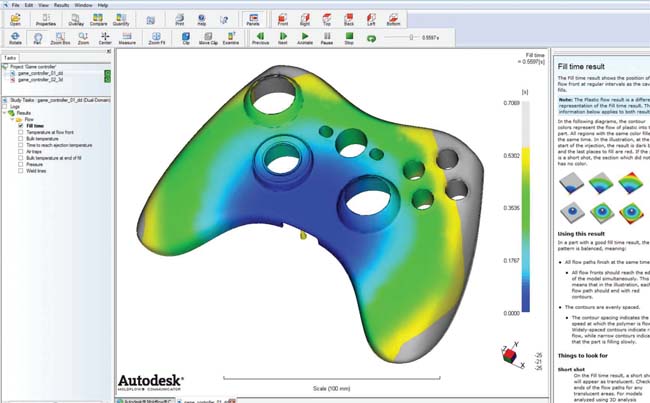Click the Study Tasks header row
This screenshot has height=403, width=650.
click(56, 100)
